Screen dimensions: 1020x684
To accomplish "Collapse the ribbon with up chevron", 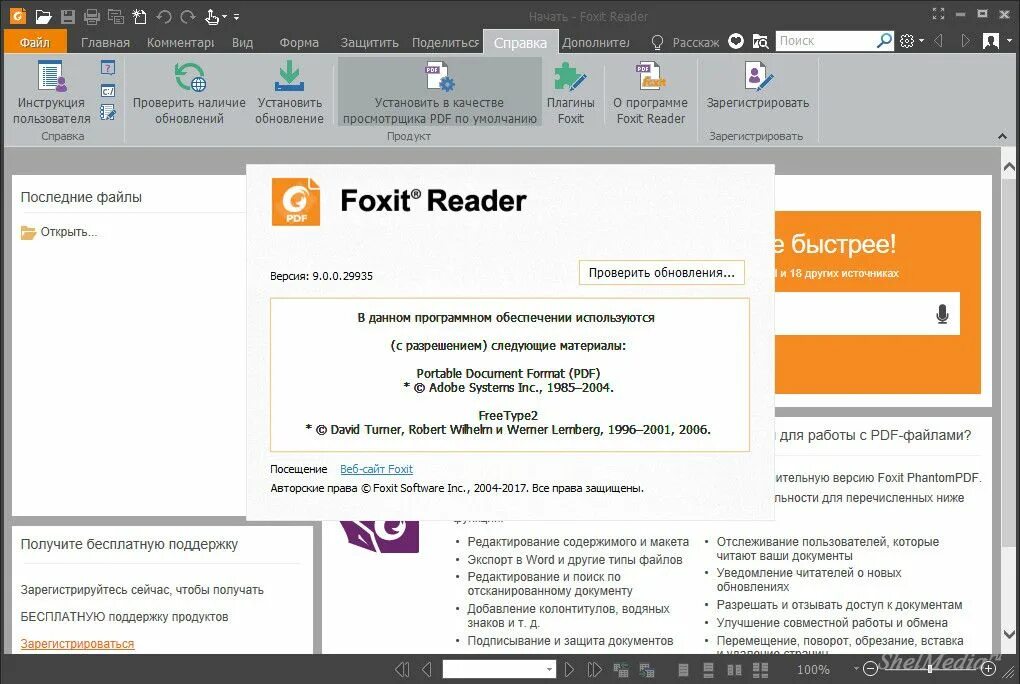I will [x=1002, y=136].
